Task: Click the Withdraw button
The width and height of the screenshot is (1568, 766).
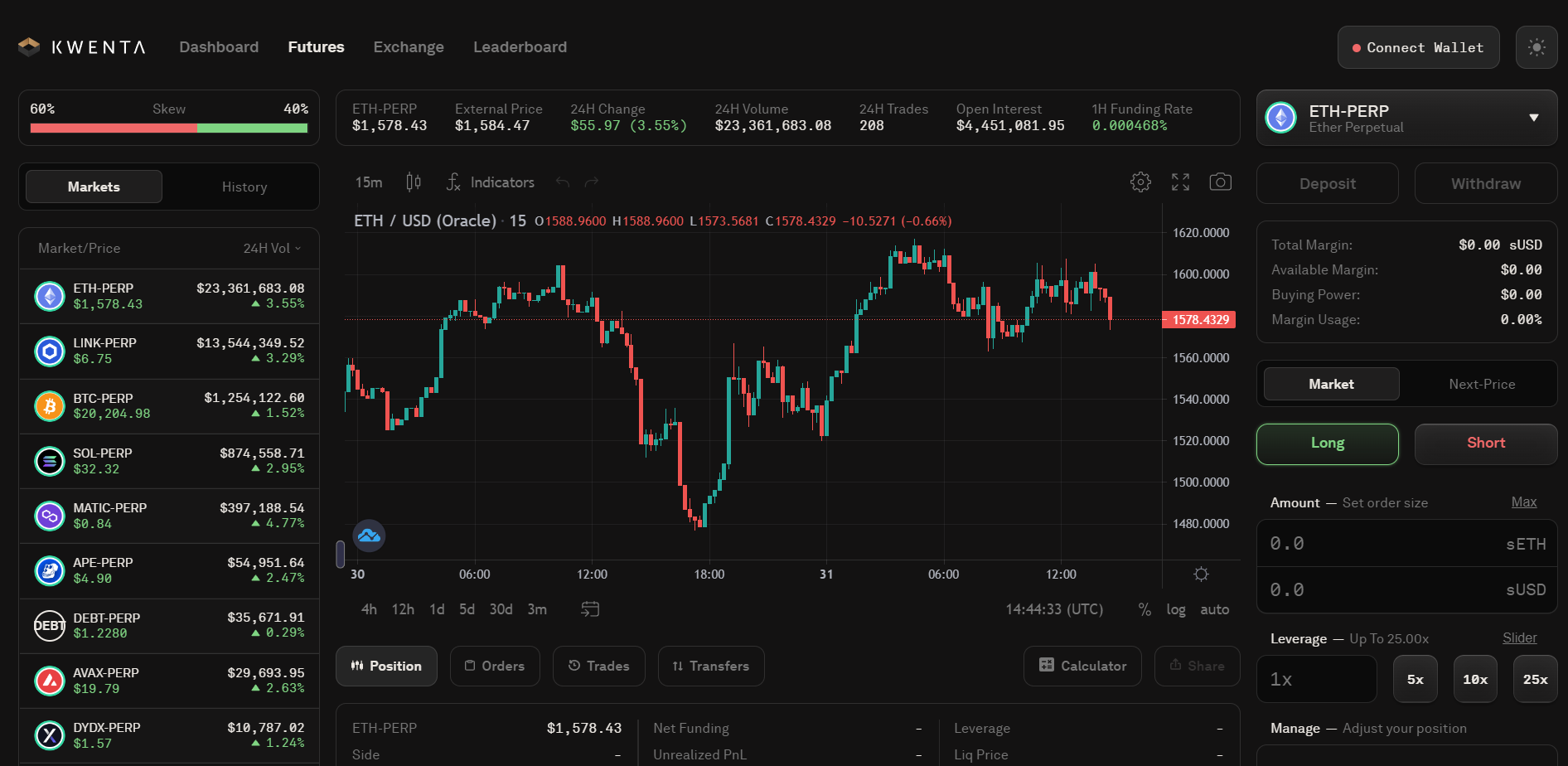Action: point(1485,183)
